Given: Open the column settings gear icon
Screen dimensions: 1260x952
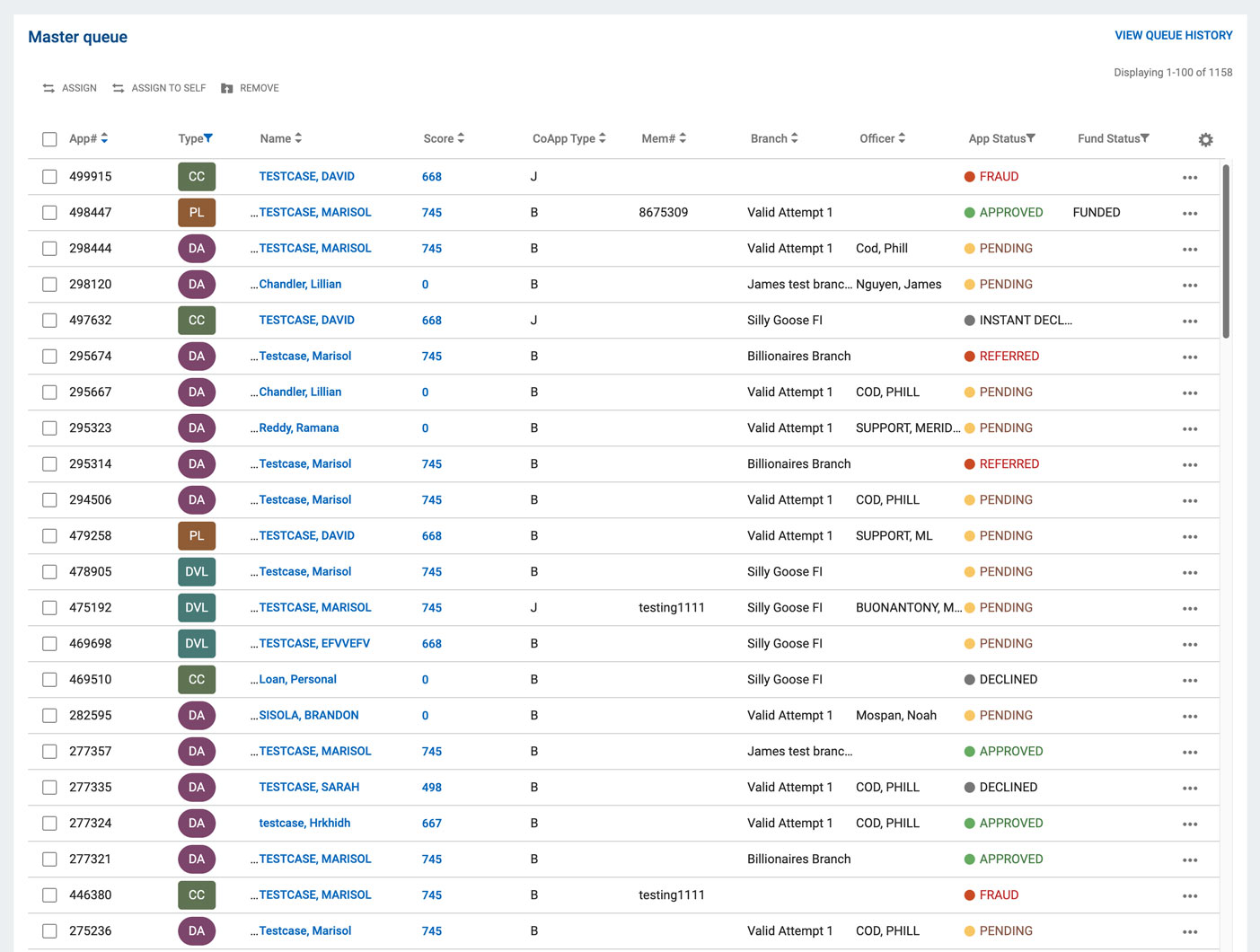Looking at the screenshot, I should tap(1205, 139).
